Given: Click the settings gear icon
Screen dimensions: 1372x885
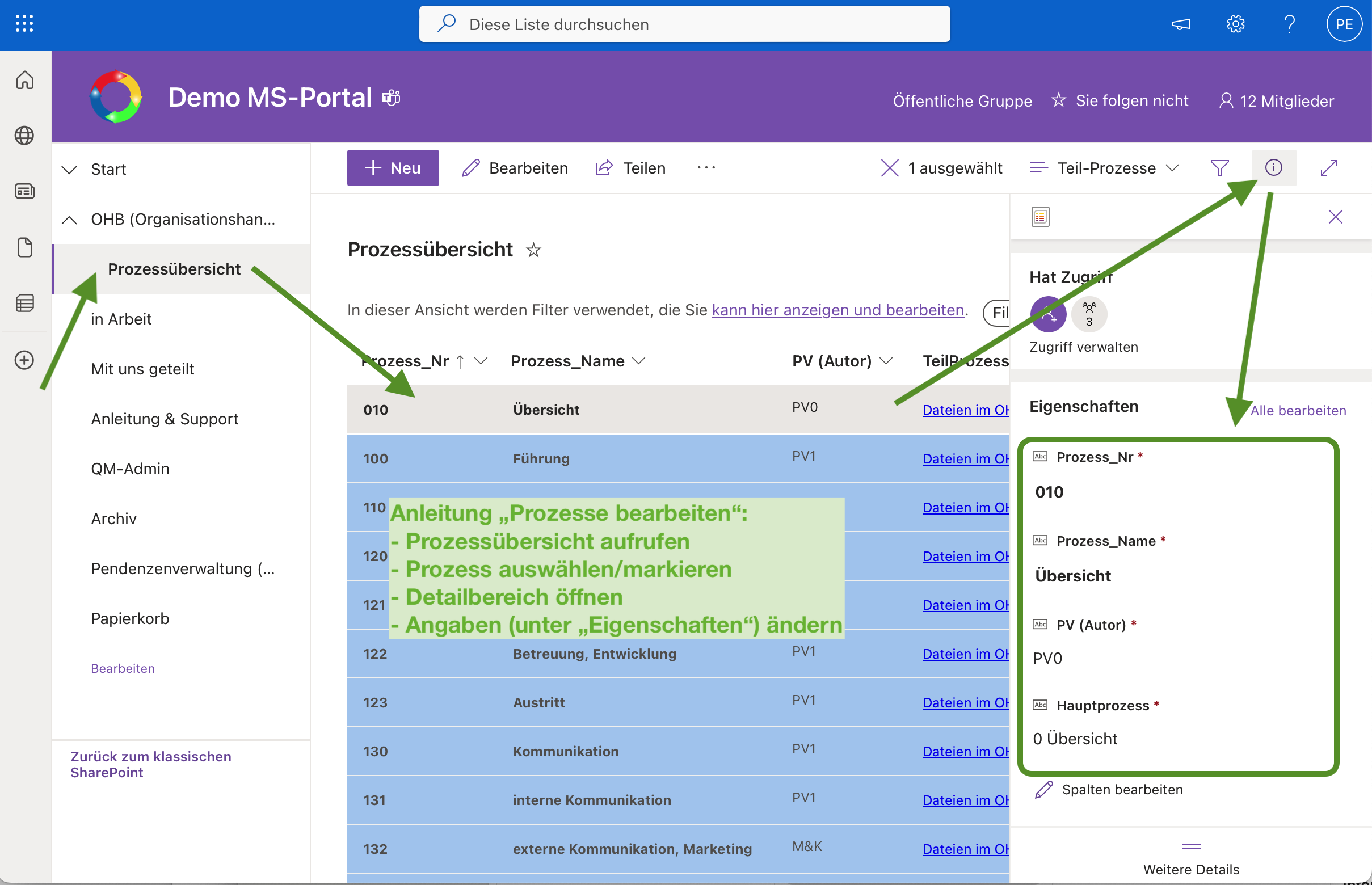Looking at the screenshot, I should [1235, 24].
